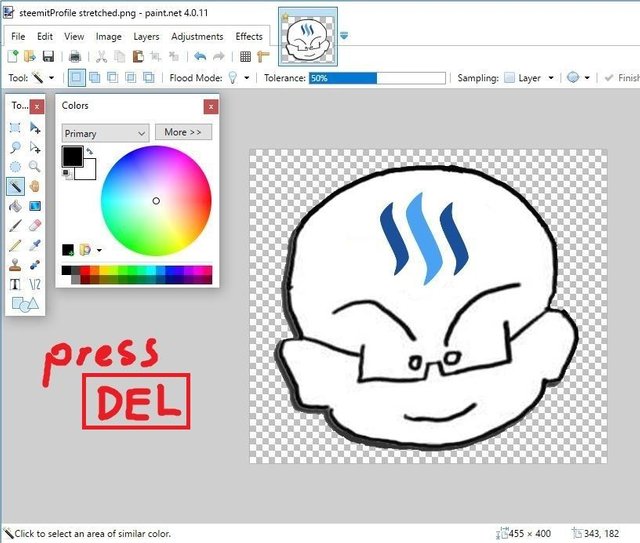
Task: Open the Sampling Layer dropdown
Action: [x=551, y=78]
